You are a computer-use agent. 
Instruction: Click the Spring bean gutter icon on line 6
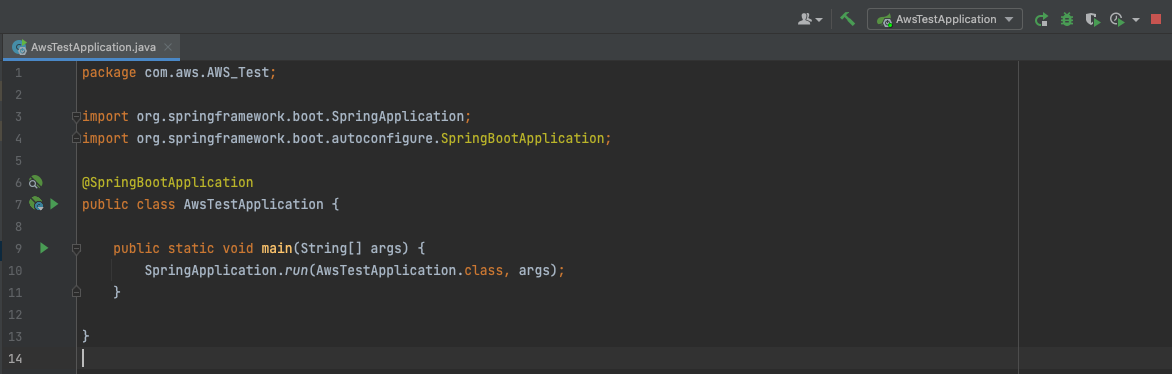click(36, 182)
